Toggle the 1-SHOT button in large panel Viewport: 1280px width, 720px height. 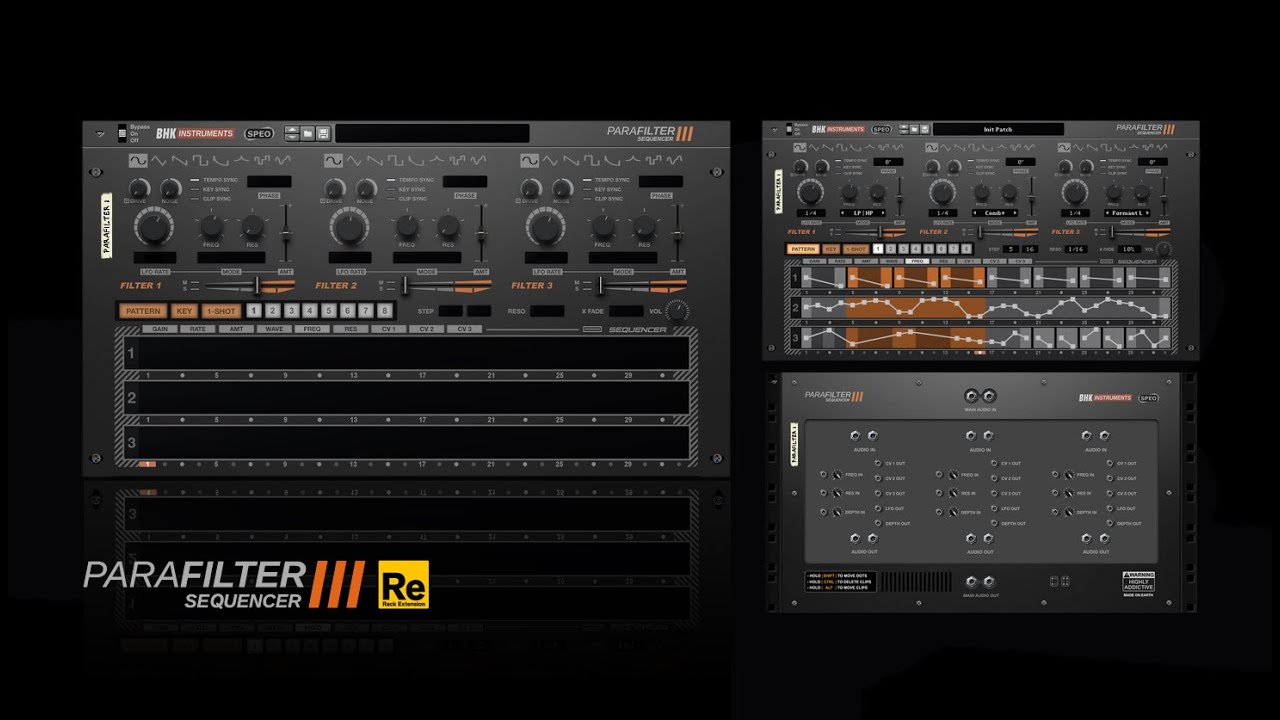click(x=221, y=311)
